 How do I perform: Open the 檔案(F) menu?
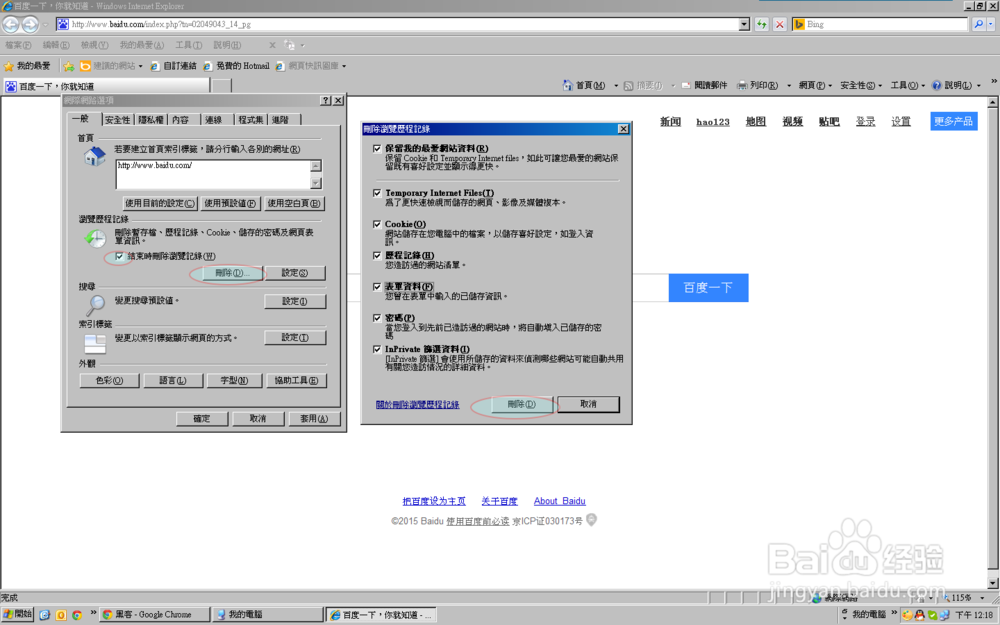[18, 45]
